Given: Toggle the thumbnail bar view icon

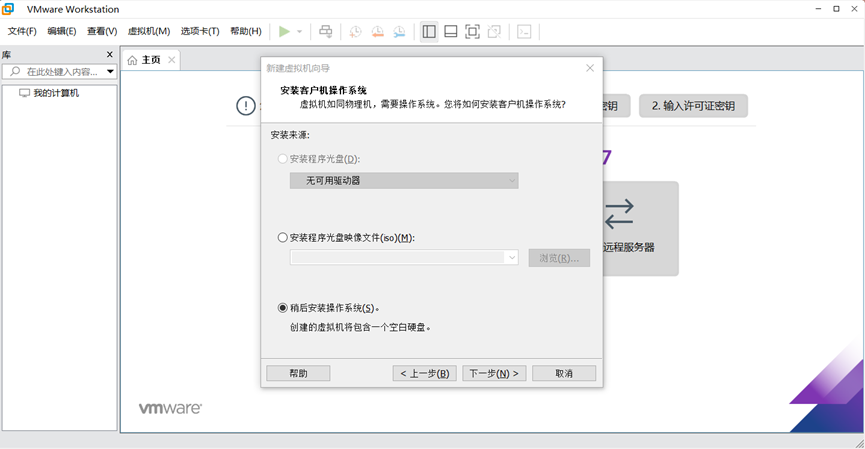Looking at the screenshot, I should [x=451, y=31].
